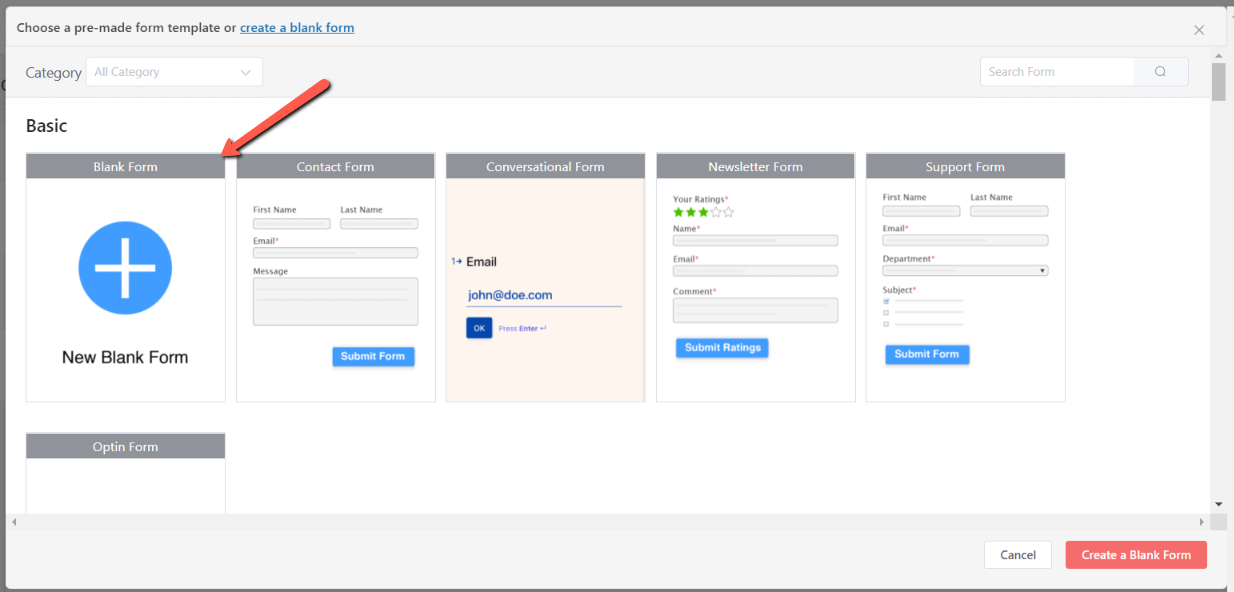Click the Comment textarea in Newsletter Form preview
The image size is (1234, 592).
755,310
